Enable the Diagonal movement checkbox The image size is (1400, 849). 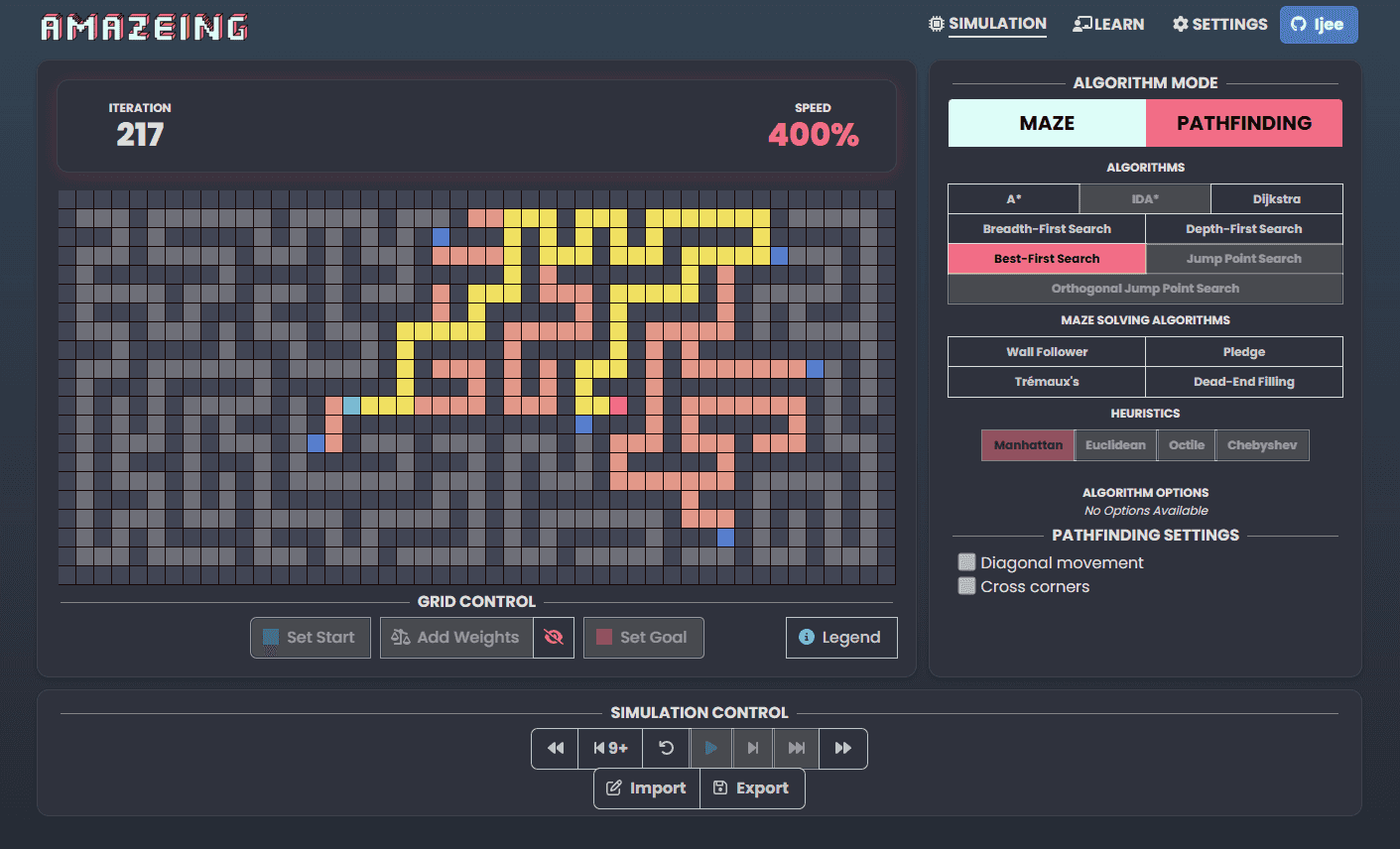966,562
